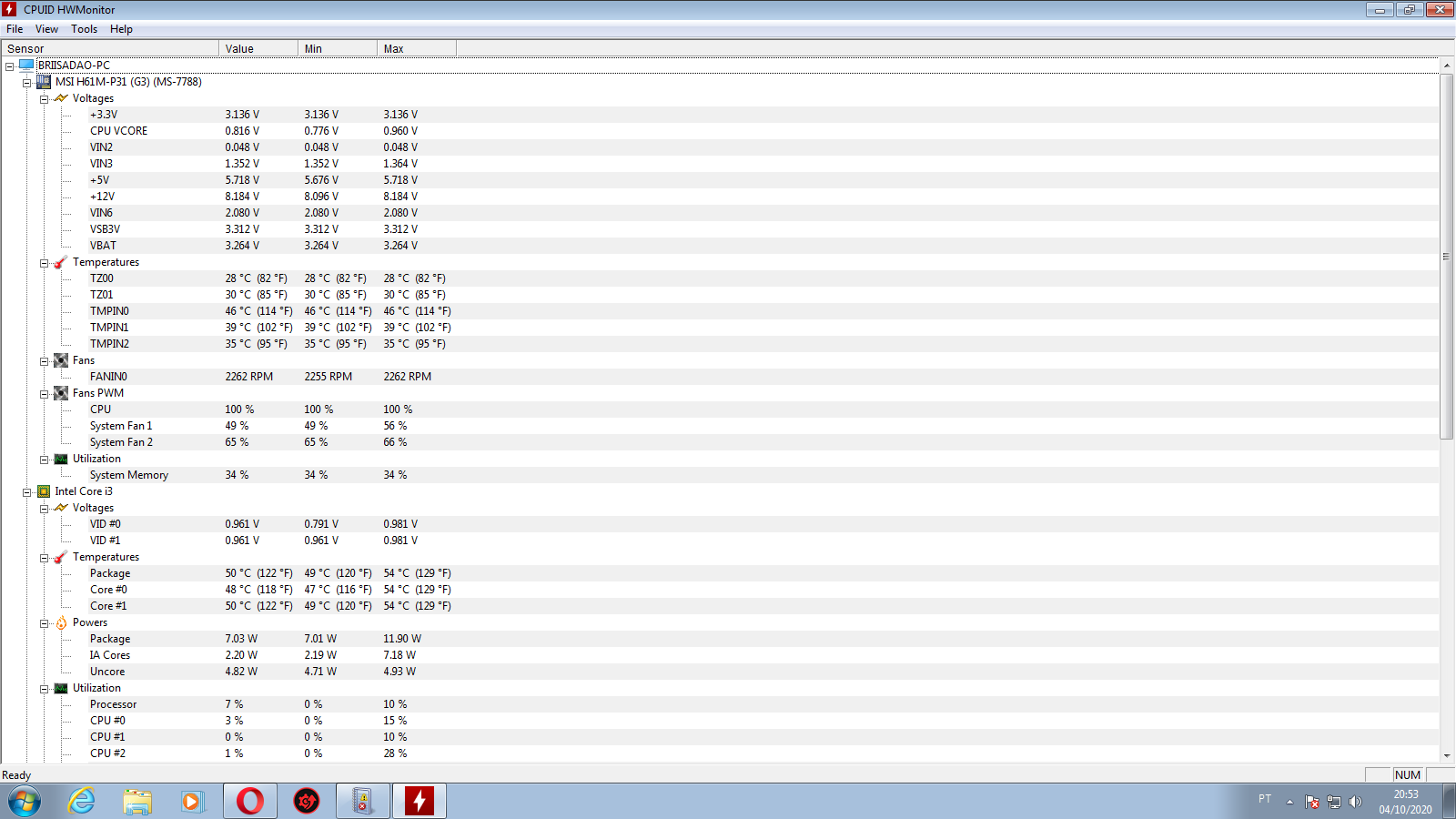Screen dimensions: 1456x819
Task: Select the Core #0 temperature row
Action: click(x=719, y=590)
